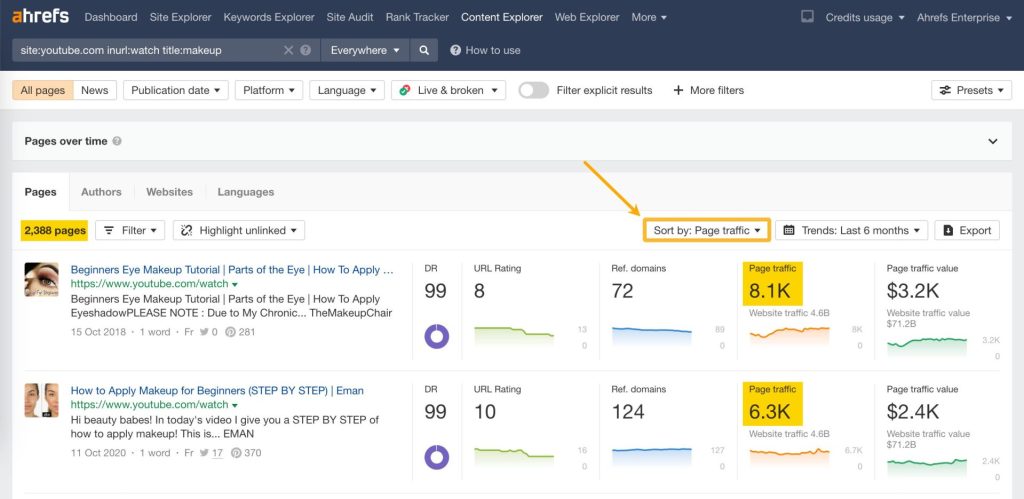Click Pinterest icon showing 281
The height and width of the screenshot is (499, 1024).
pyautogui.click(x=231, y=332)
